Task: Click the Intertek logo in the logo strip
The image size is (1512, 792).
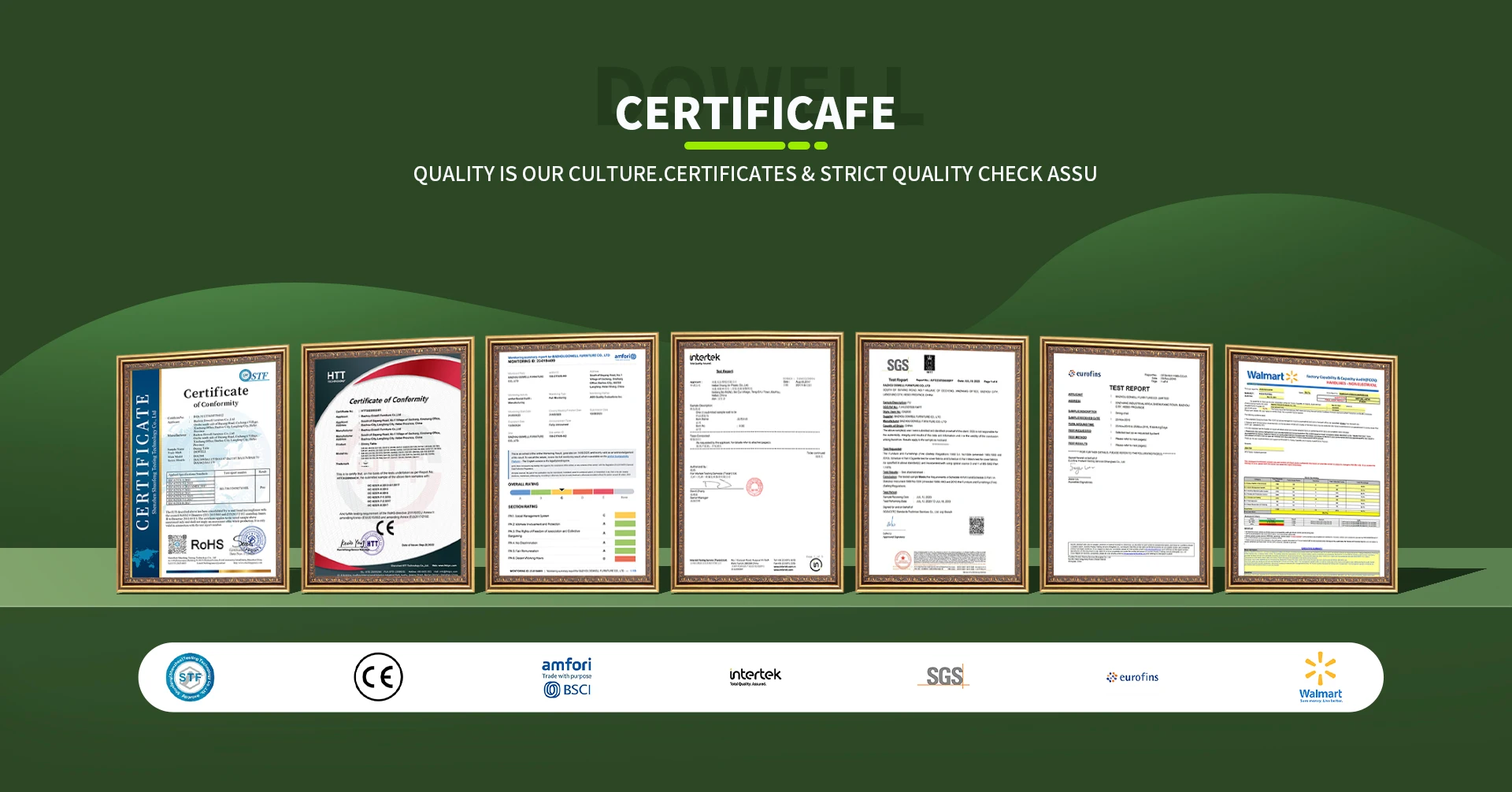Action: pyautogui.click(x=755, y=676)
